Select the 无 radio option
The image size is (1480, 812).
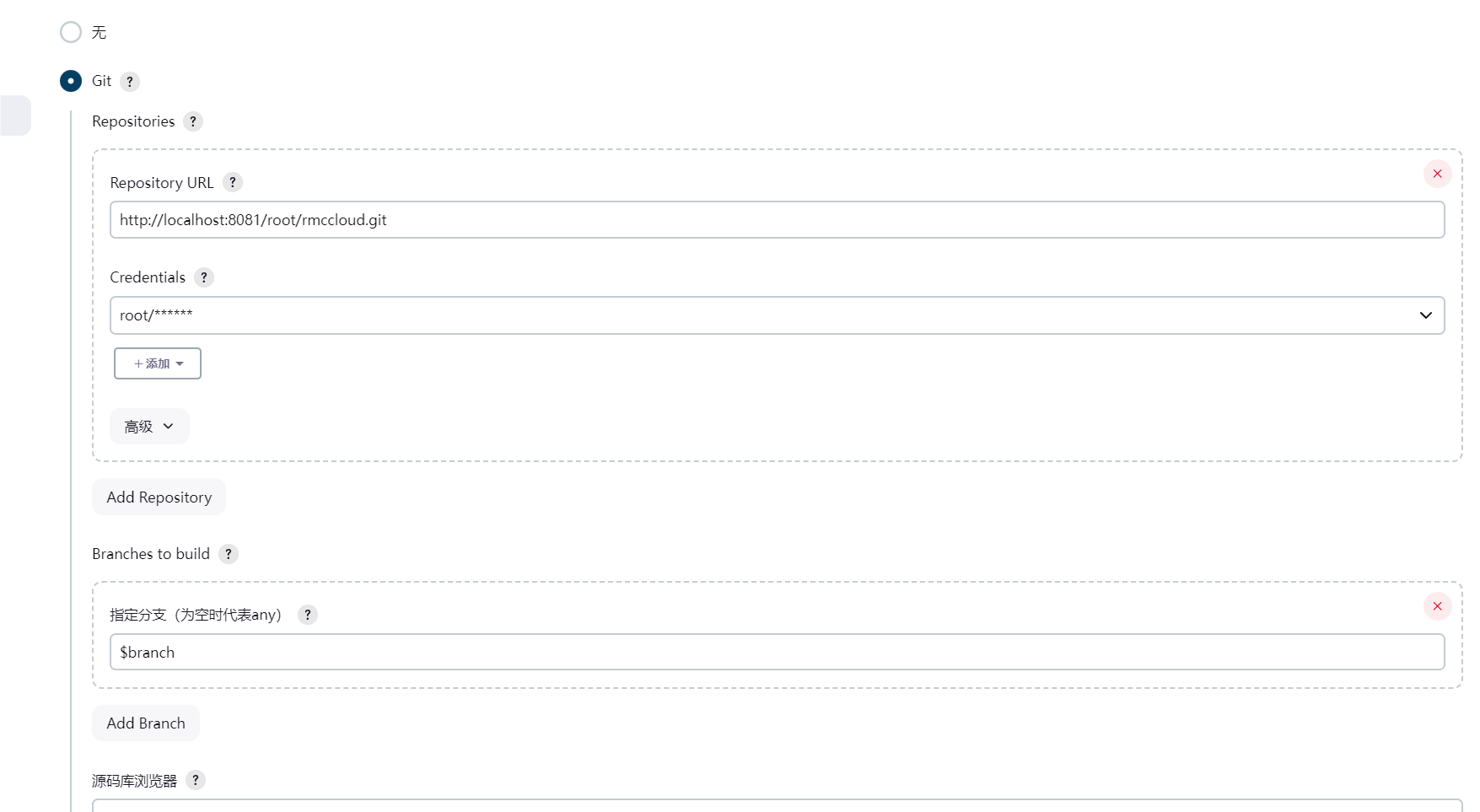tap(71, 32)
